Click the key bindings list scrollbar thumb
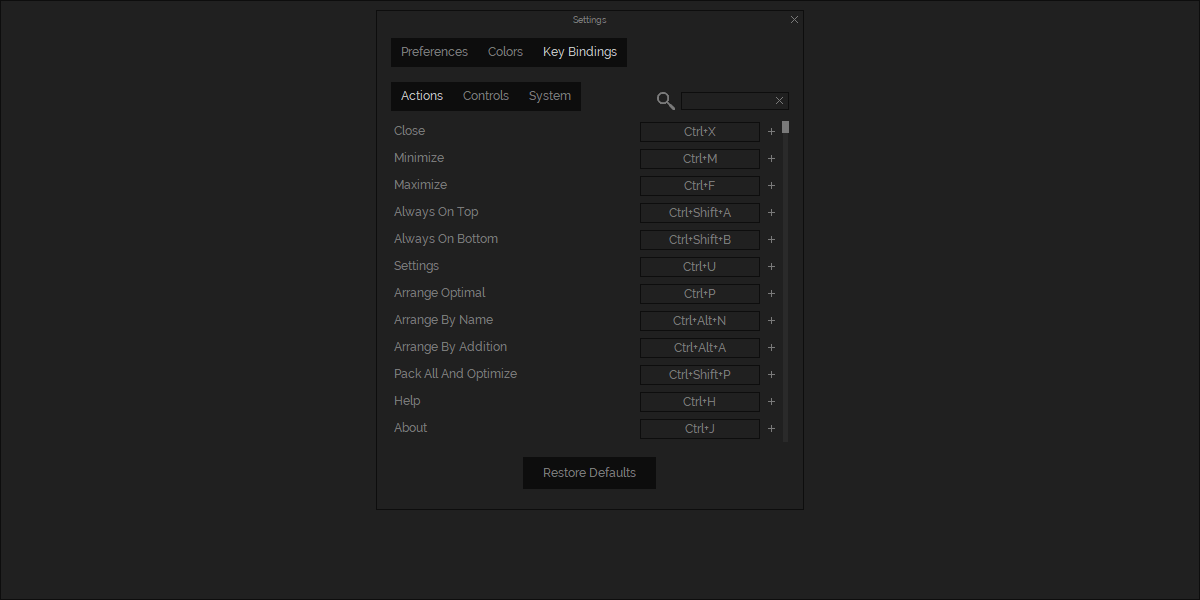 786,127
